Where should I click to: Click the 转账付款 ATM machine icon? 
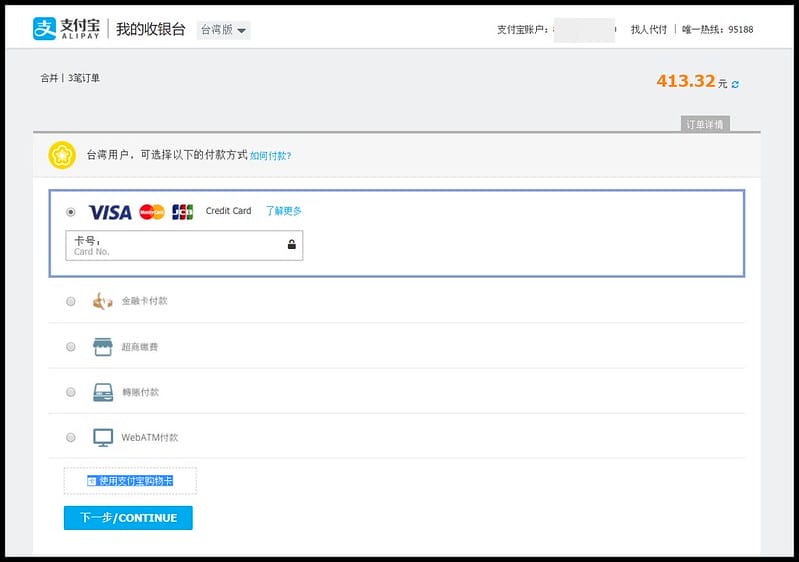pos(103,392)
